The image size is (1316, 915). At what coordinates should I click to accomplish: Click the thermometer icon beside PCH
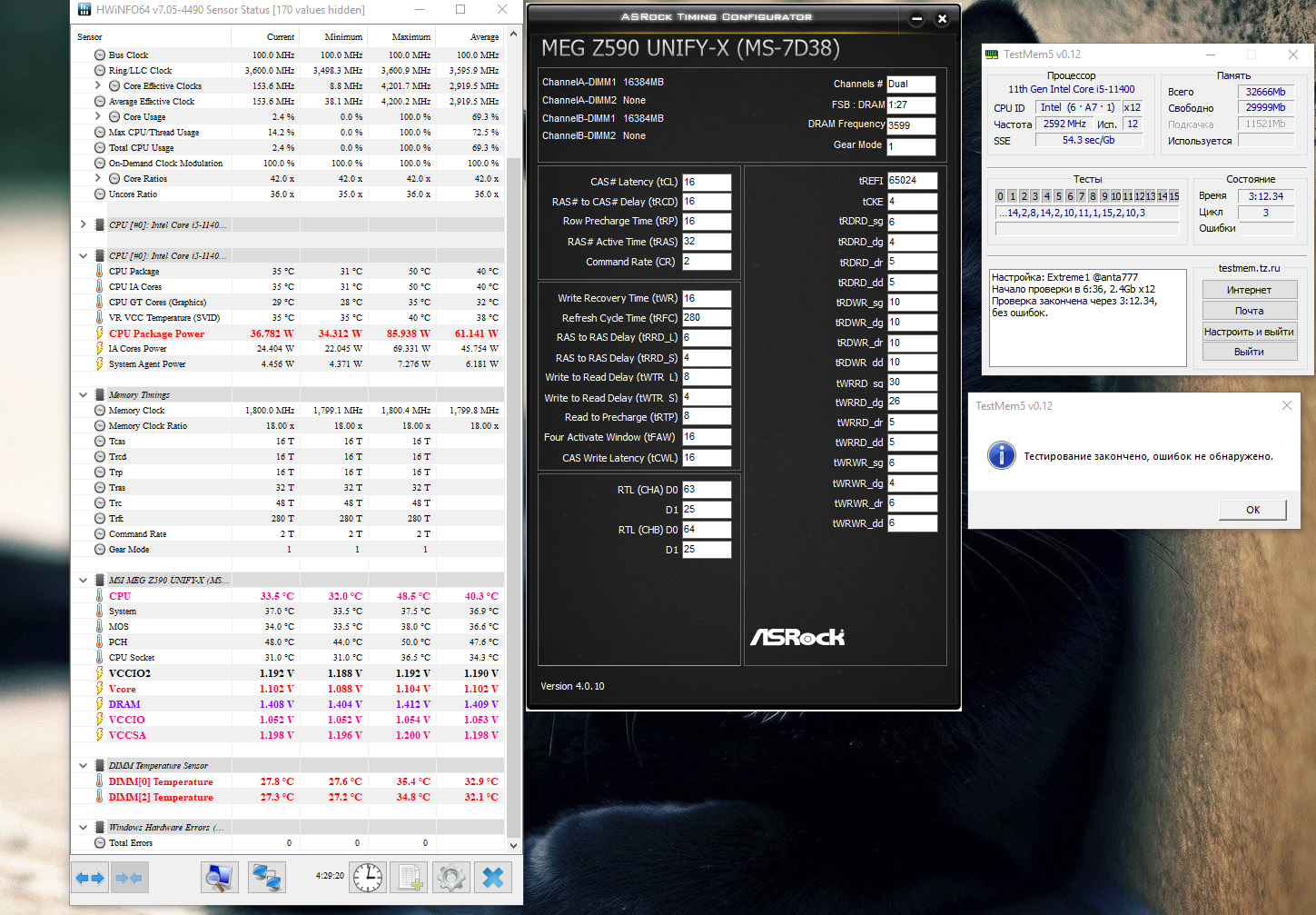point(100,642)
